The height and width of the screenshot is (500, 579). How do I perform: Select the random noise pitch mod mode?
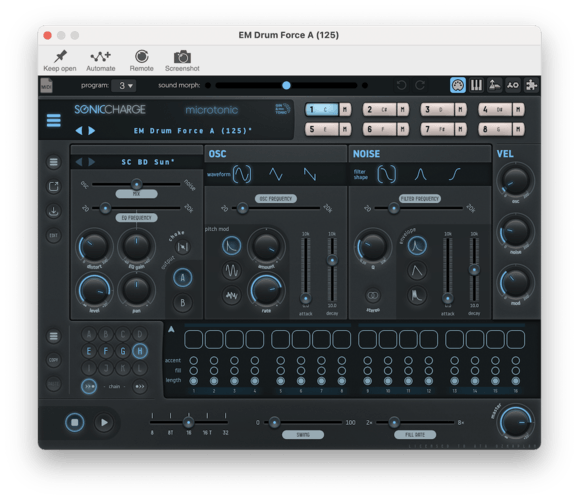(x=232, y=295)
